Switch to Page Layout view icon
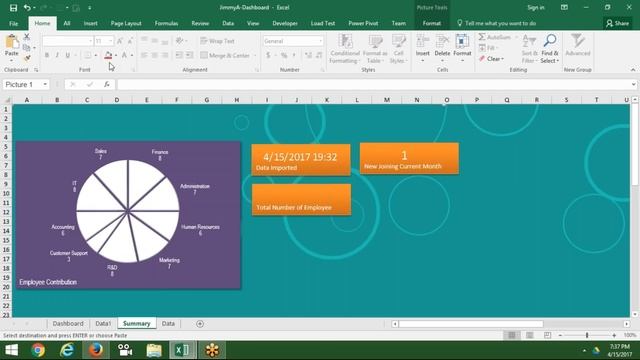The image size is (640, 360). pyautogui.click(x=529, y=335)
